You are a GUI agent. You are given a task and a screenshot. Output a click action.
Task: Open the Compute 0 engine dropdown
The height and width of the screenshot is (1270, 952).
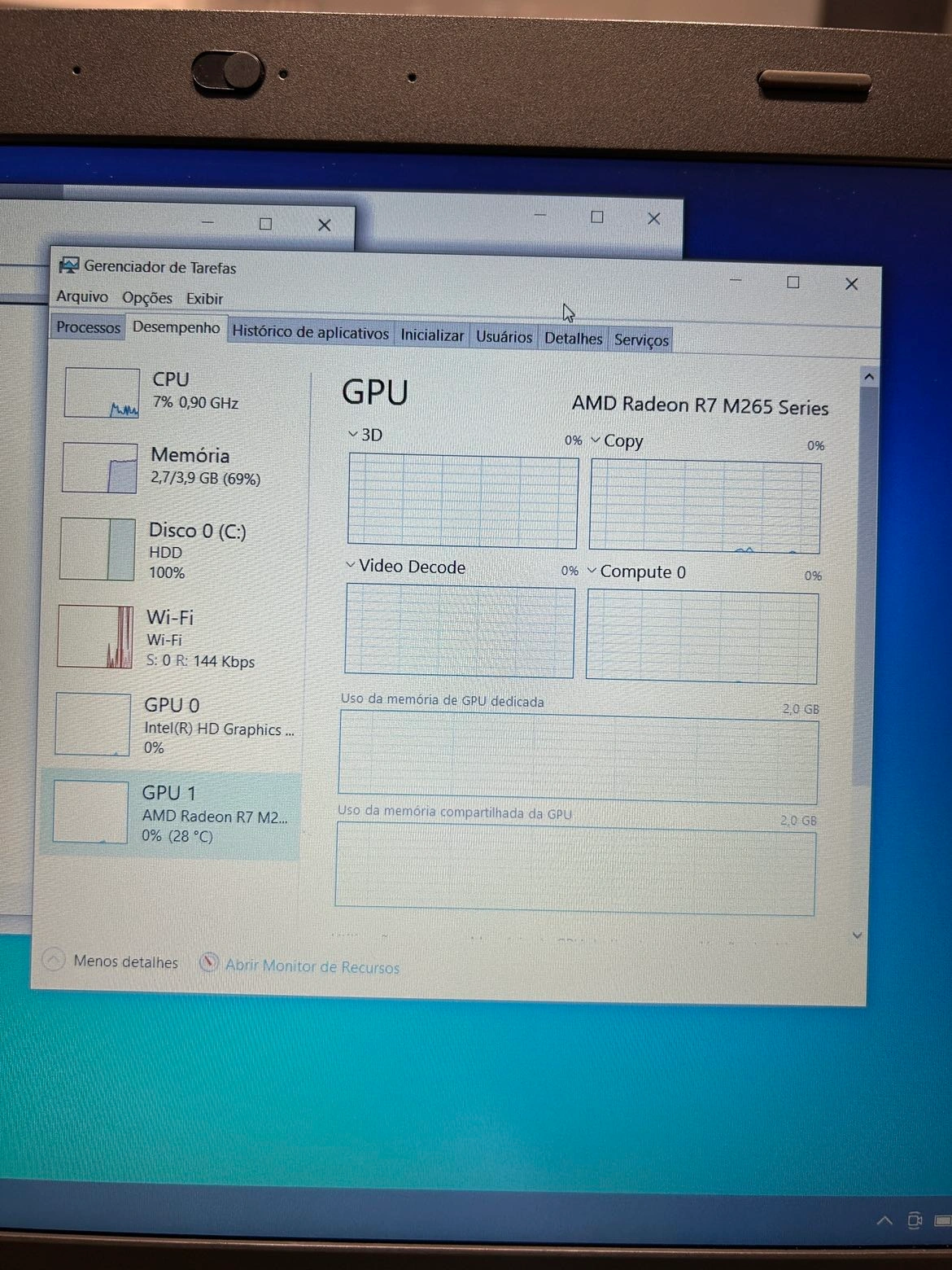coord(592,571)
